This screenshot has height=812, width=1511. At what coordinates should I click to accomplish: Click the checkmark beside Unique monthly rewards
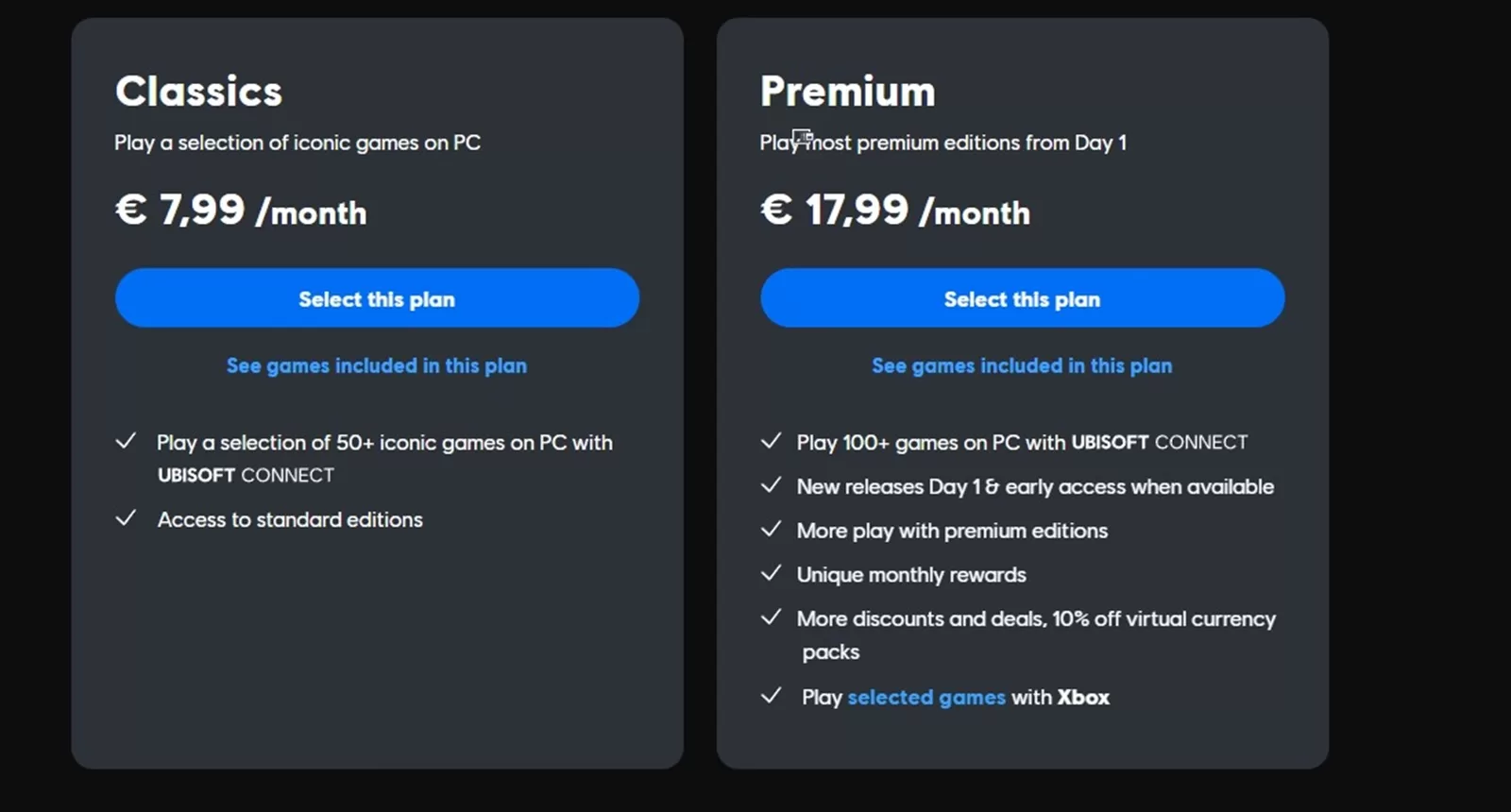771,574
